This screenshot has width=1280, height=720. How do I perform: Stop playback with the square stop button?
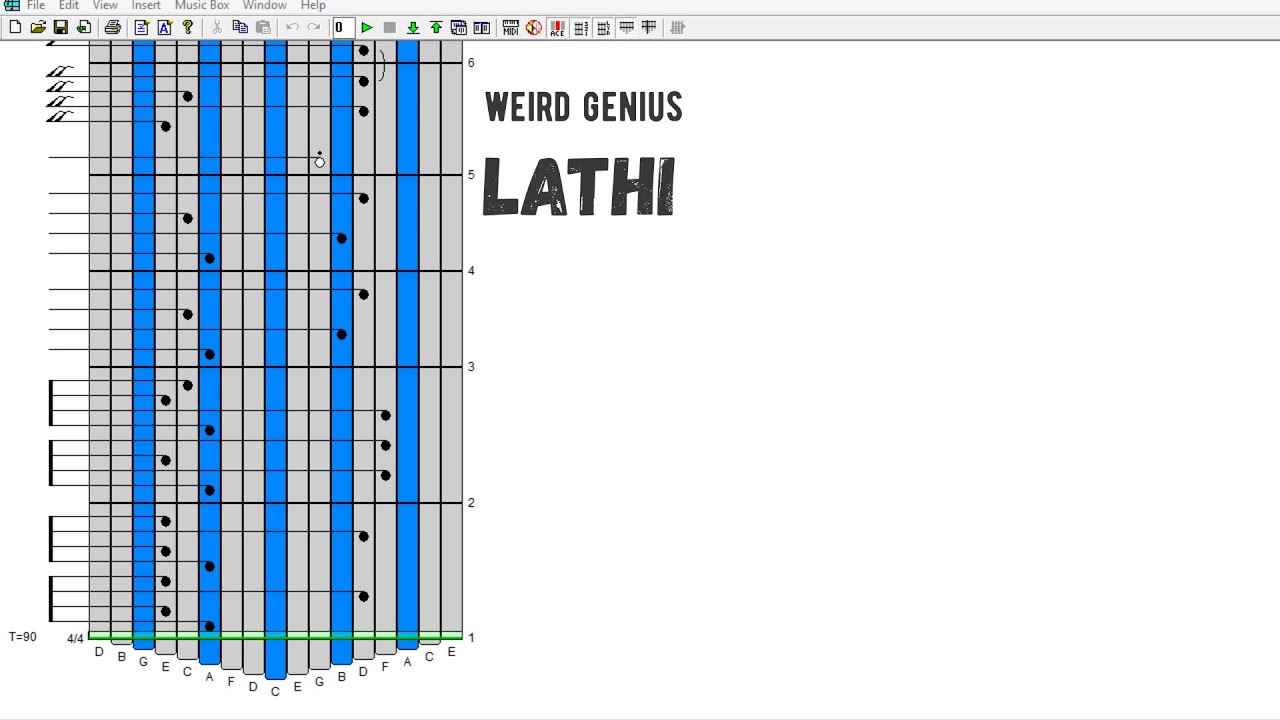tap(390, 28)
